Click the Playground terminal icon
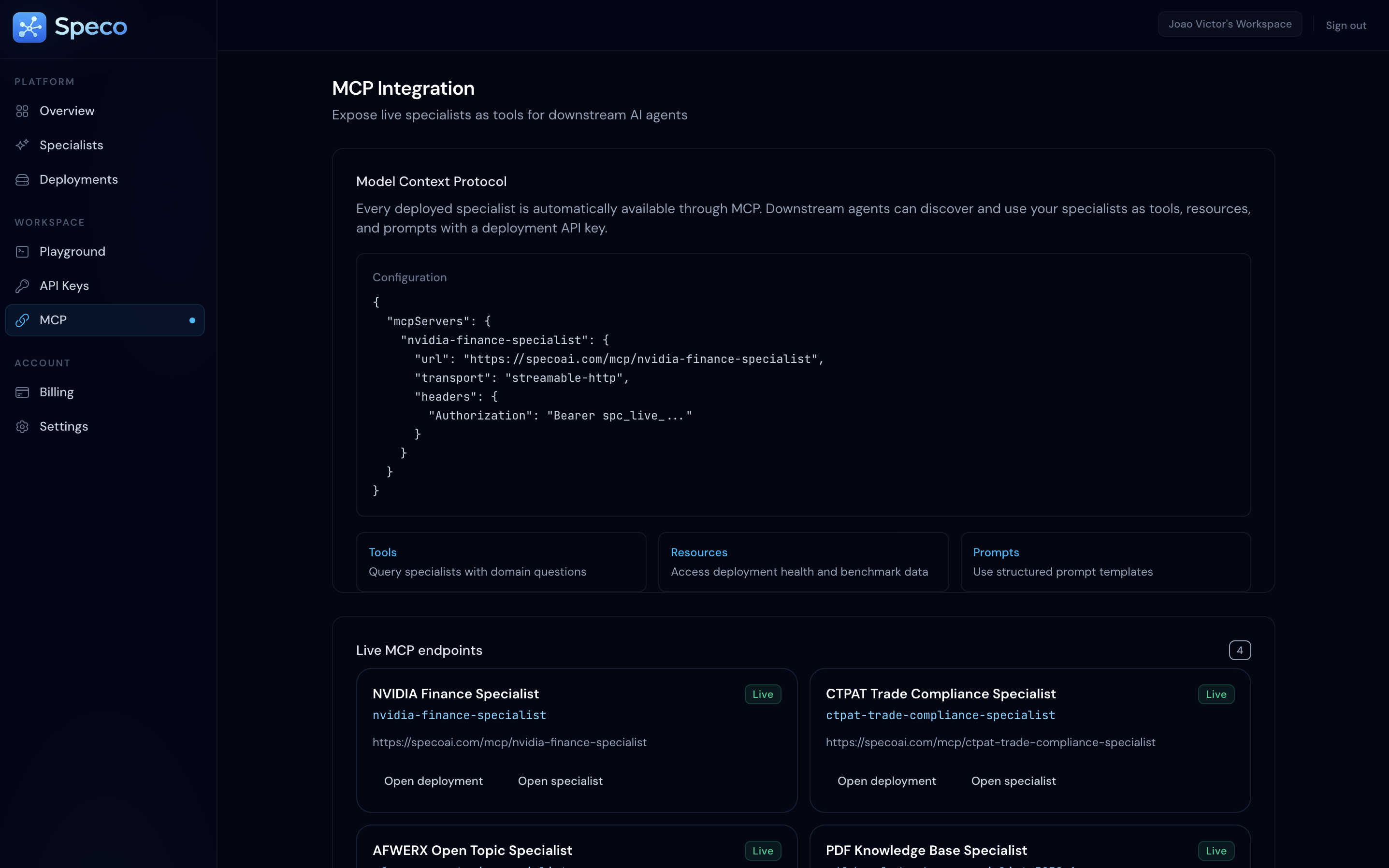 point(22,251)
